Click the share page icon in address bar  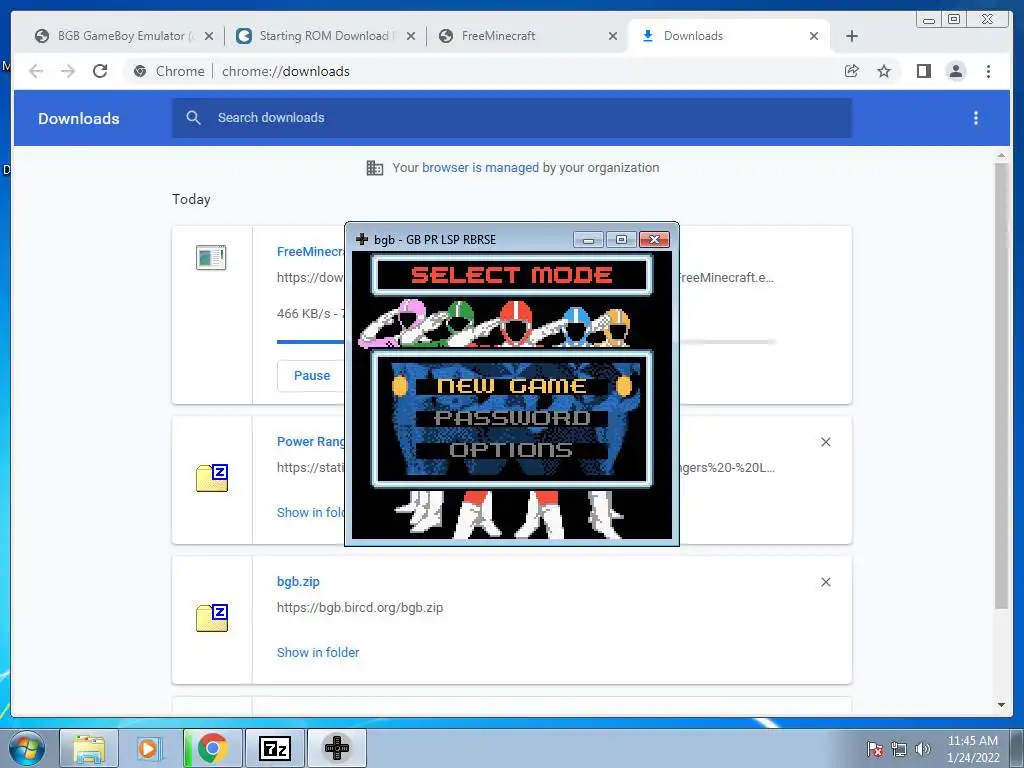[852, 71]
